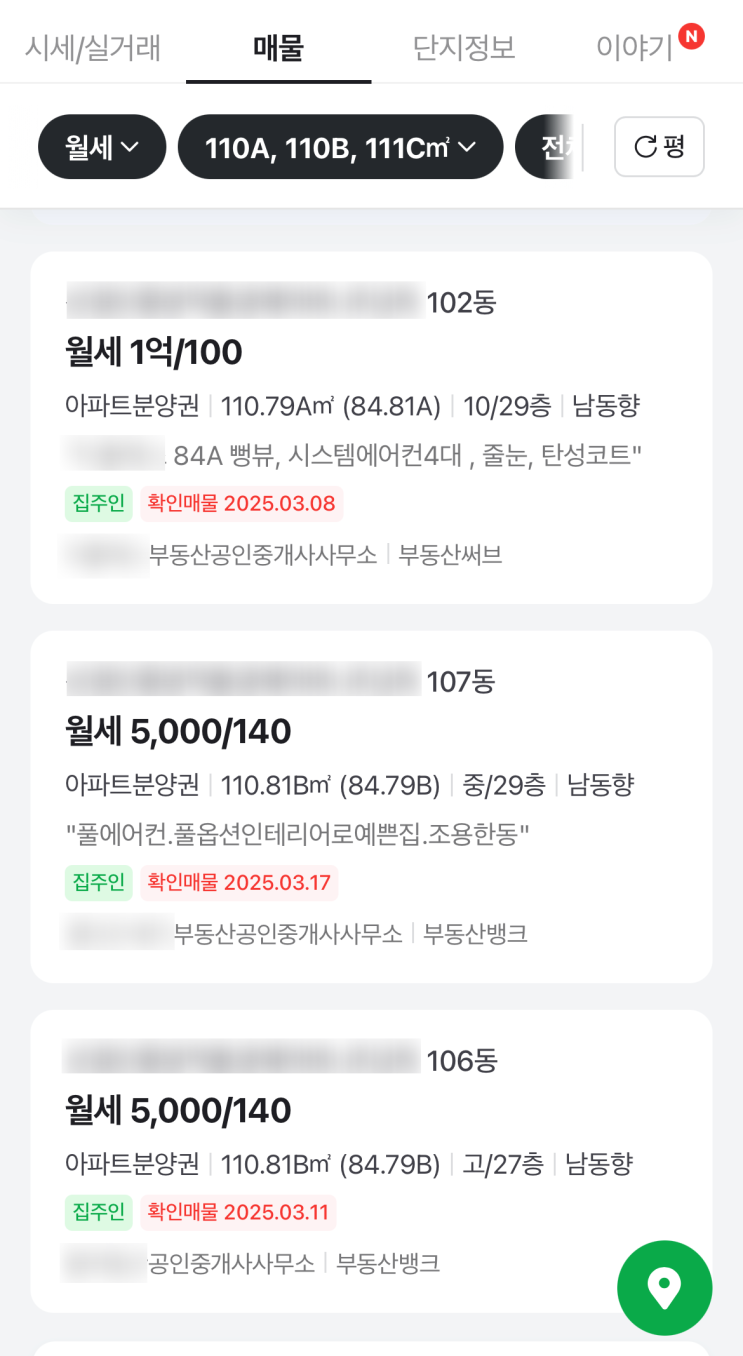Switch to the 시세/실거래 tab

coord(93,47)
